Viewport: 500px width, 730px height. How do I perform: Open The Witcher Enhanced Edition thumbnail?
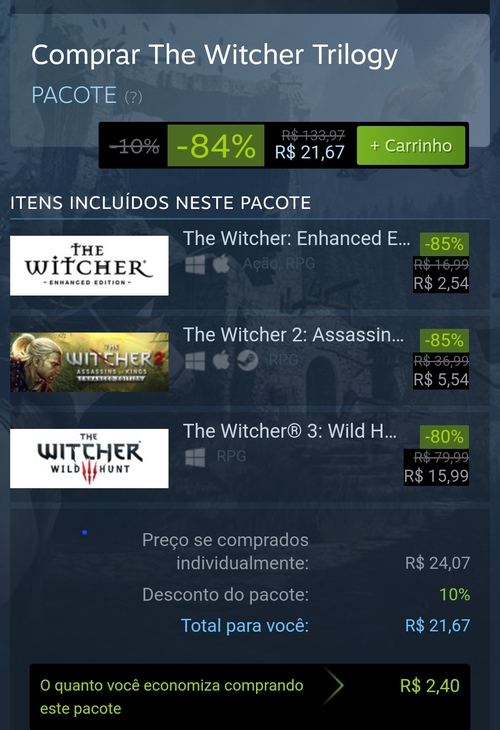coord(89,265)
